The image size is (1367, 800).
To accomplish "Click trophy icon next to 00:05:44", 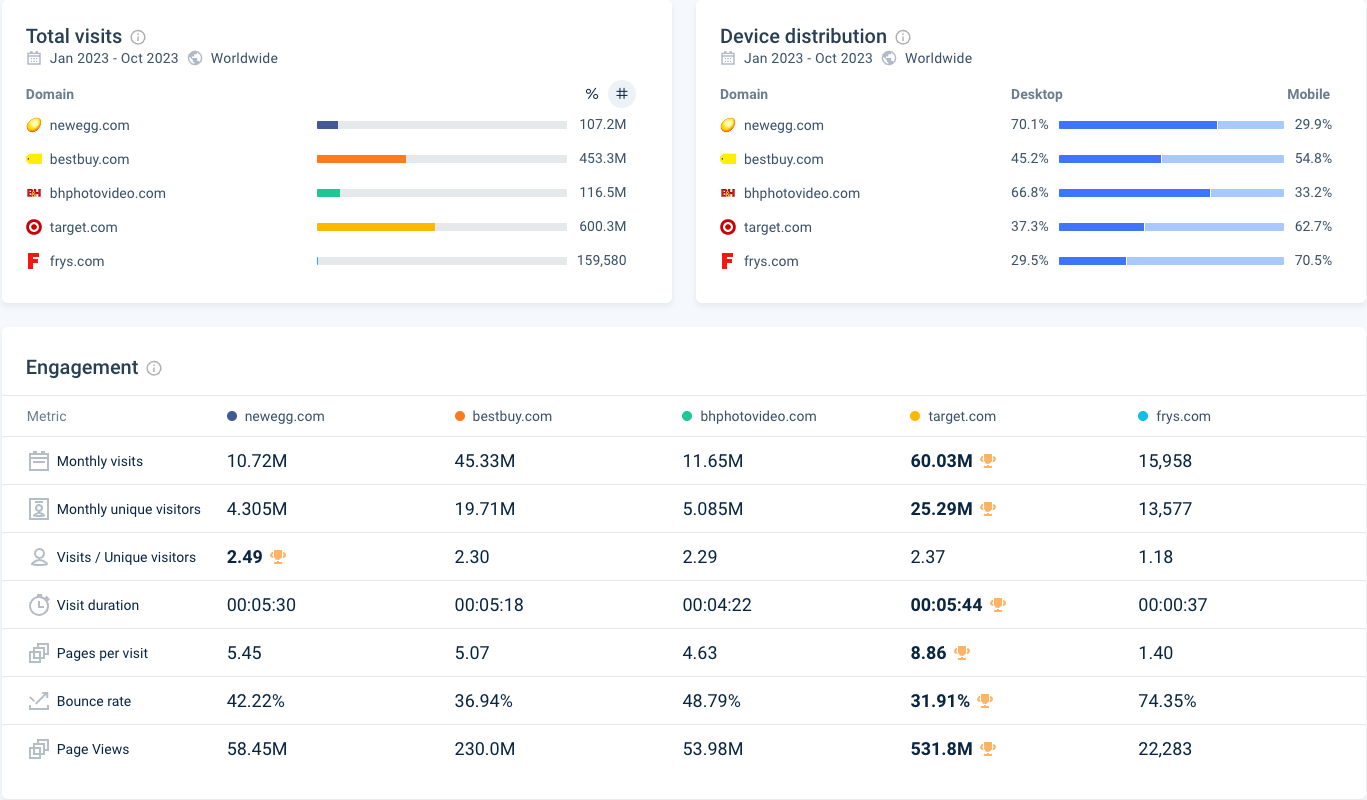I will (998, 605).
